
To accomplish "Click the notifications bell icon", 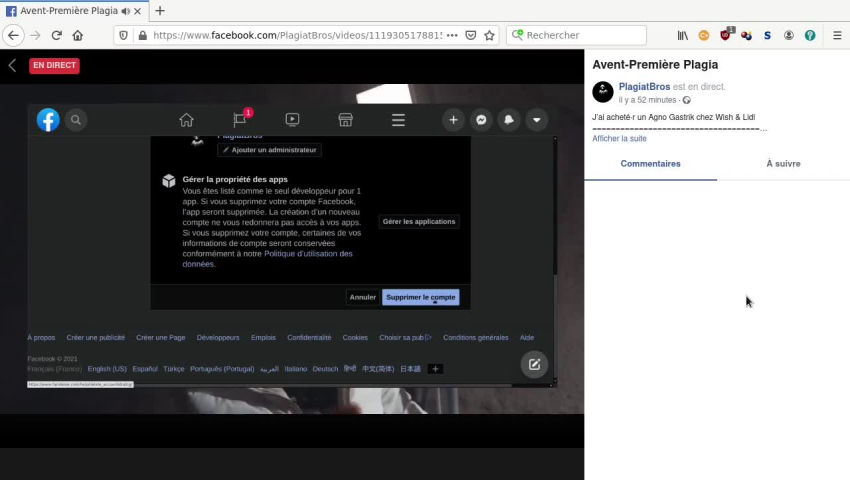I will [509, 120].
